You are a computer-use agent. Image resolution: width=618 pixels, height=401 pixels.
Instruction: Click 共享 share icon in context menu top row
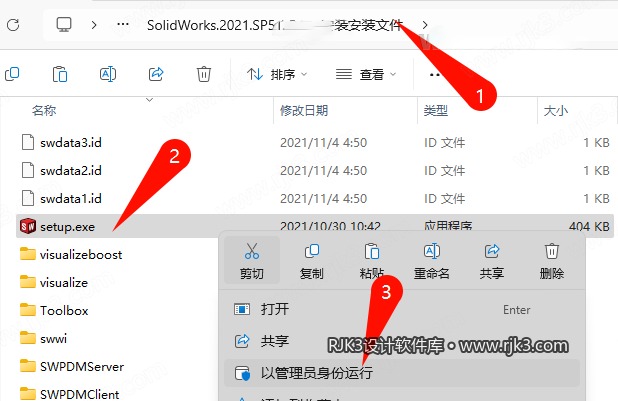coord(491,260)
